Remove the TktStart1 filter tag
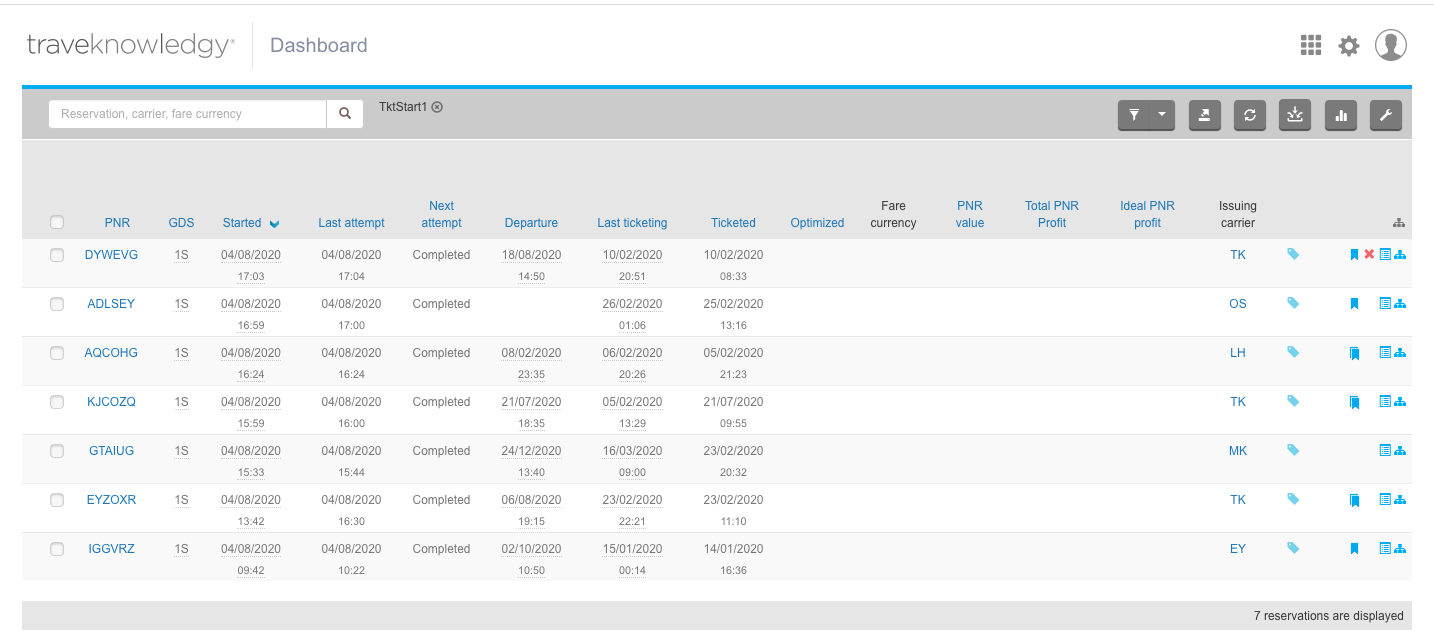Image resolution: width=1434 pixels, height=633 pixels. (437, 107)
